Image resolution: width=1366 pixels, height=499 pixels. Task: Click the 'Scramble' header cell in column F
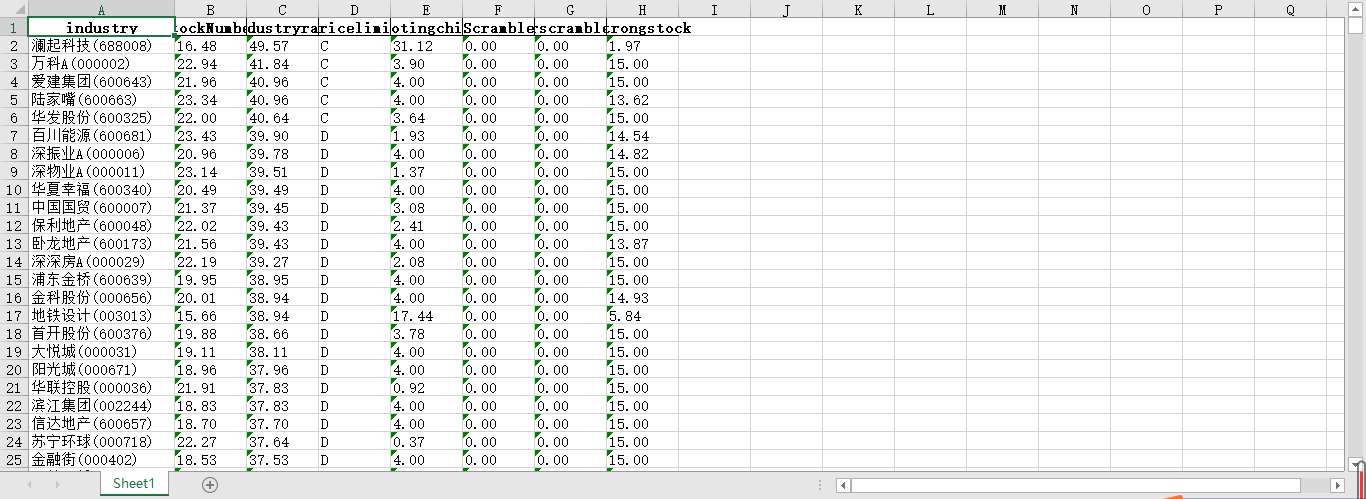(x=498, y=27)
